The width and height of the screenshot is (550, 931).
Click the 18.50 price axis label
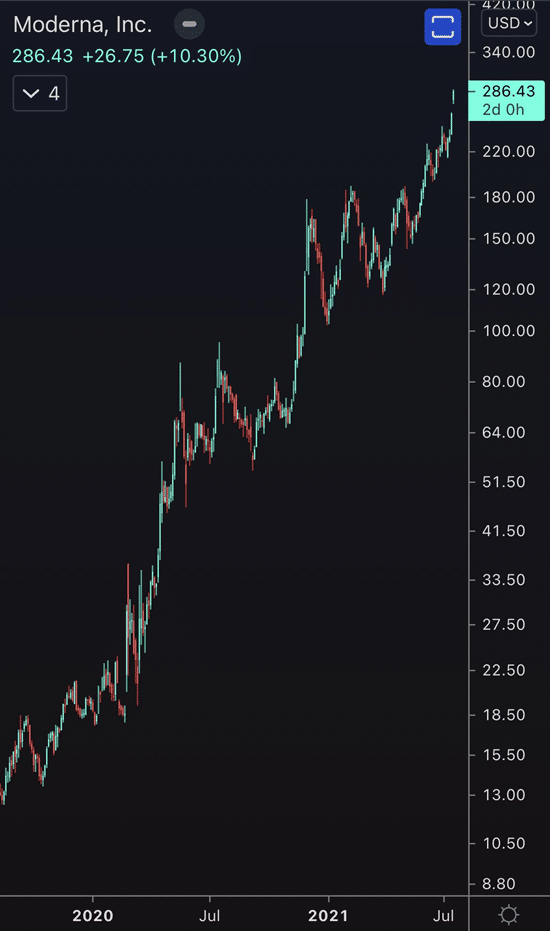[504, 715]
